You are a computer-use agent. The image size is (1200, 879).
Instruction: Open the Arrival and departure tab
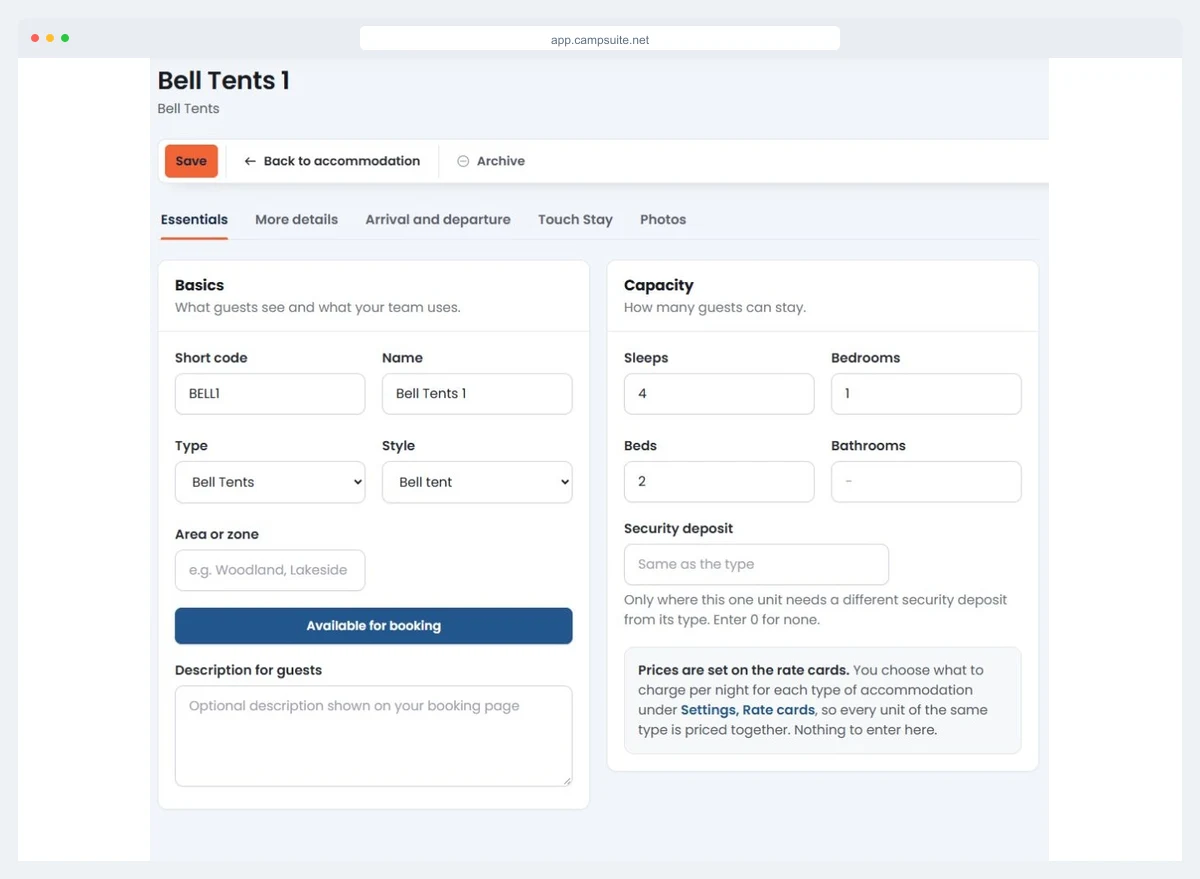(438, 219)
